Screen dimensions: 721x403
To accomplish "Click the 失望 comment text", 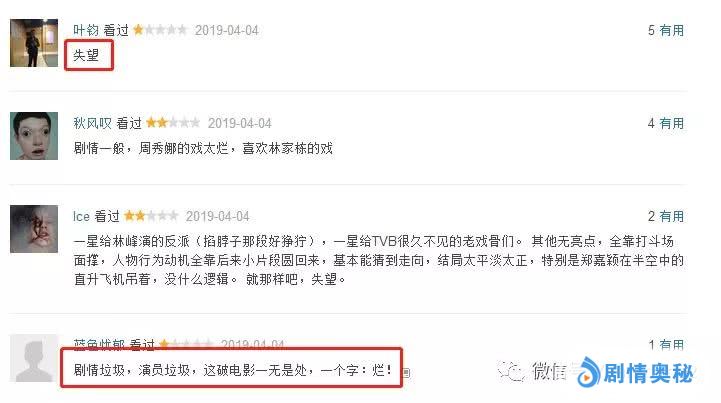I will (86, 55).
